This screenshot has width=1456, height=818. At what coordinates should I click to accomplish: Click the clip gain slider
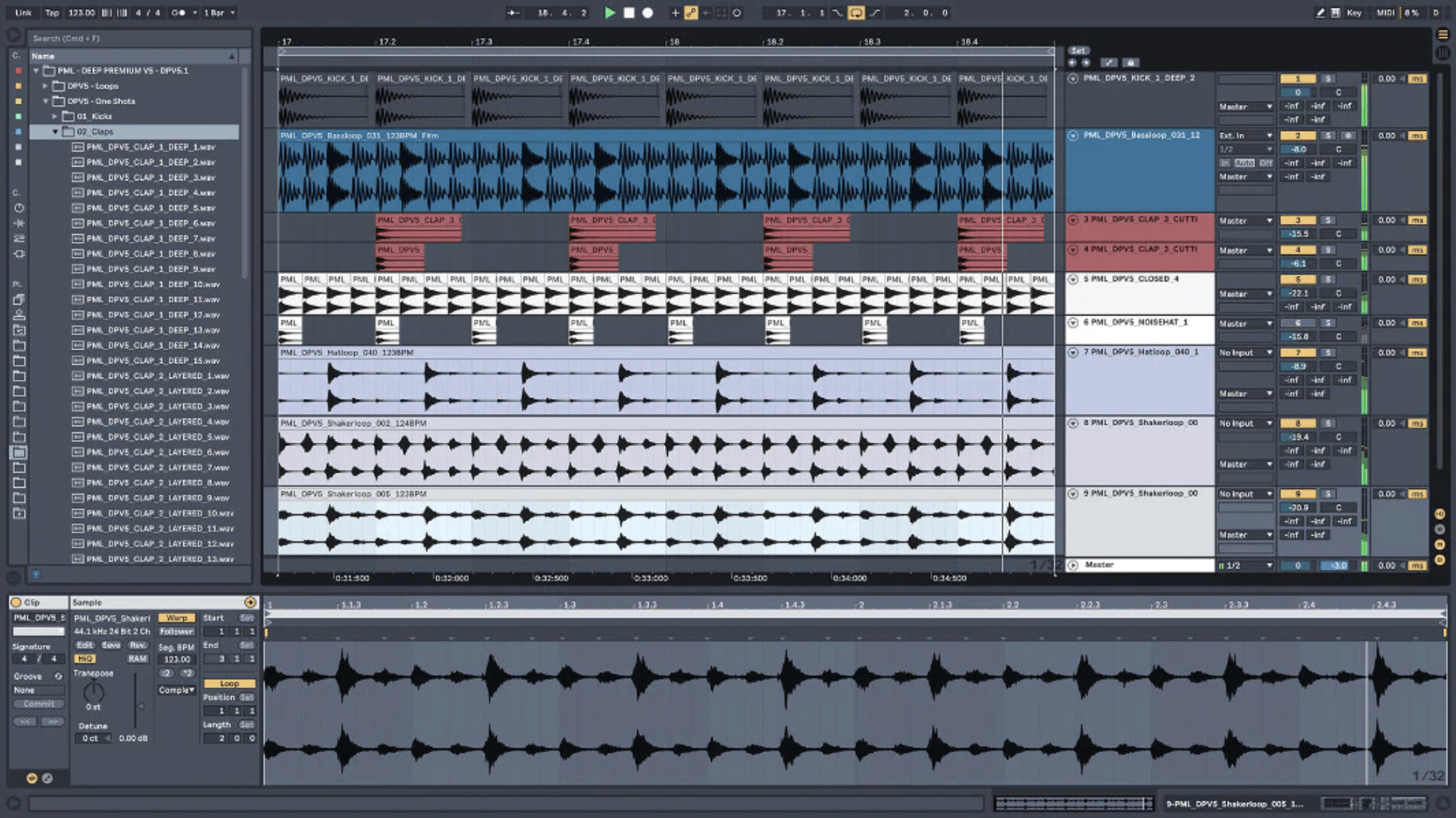coord(135,701)
